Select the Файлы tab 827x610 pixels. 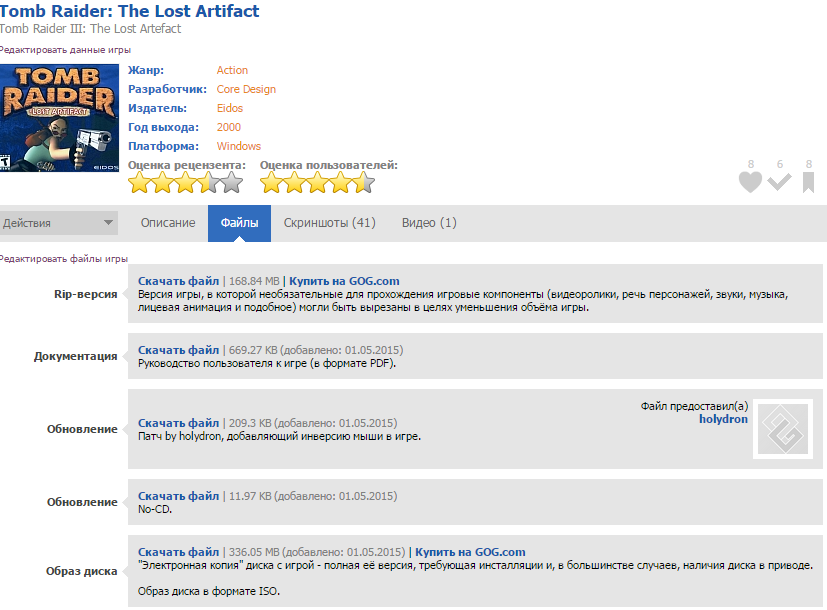(x=239, y=223)
